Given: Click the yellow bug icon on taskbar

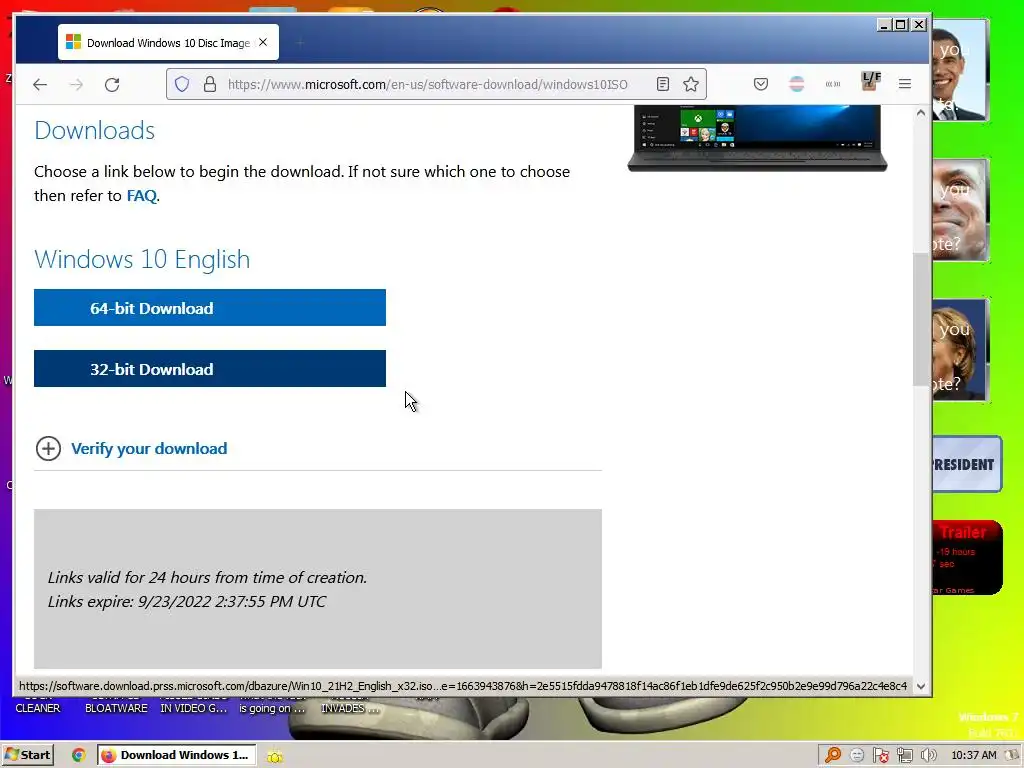Looking at the screenshot, I should pyautogui.click(x=275, y=756).
